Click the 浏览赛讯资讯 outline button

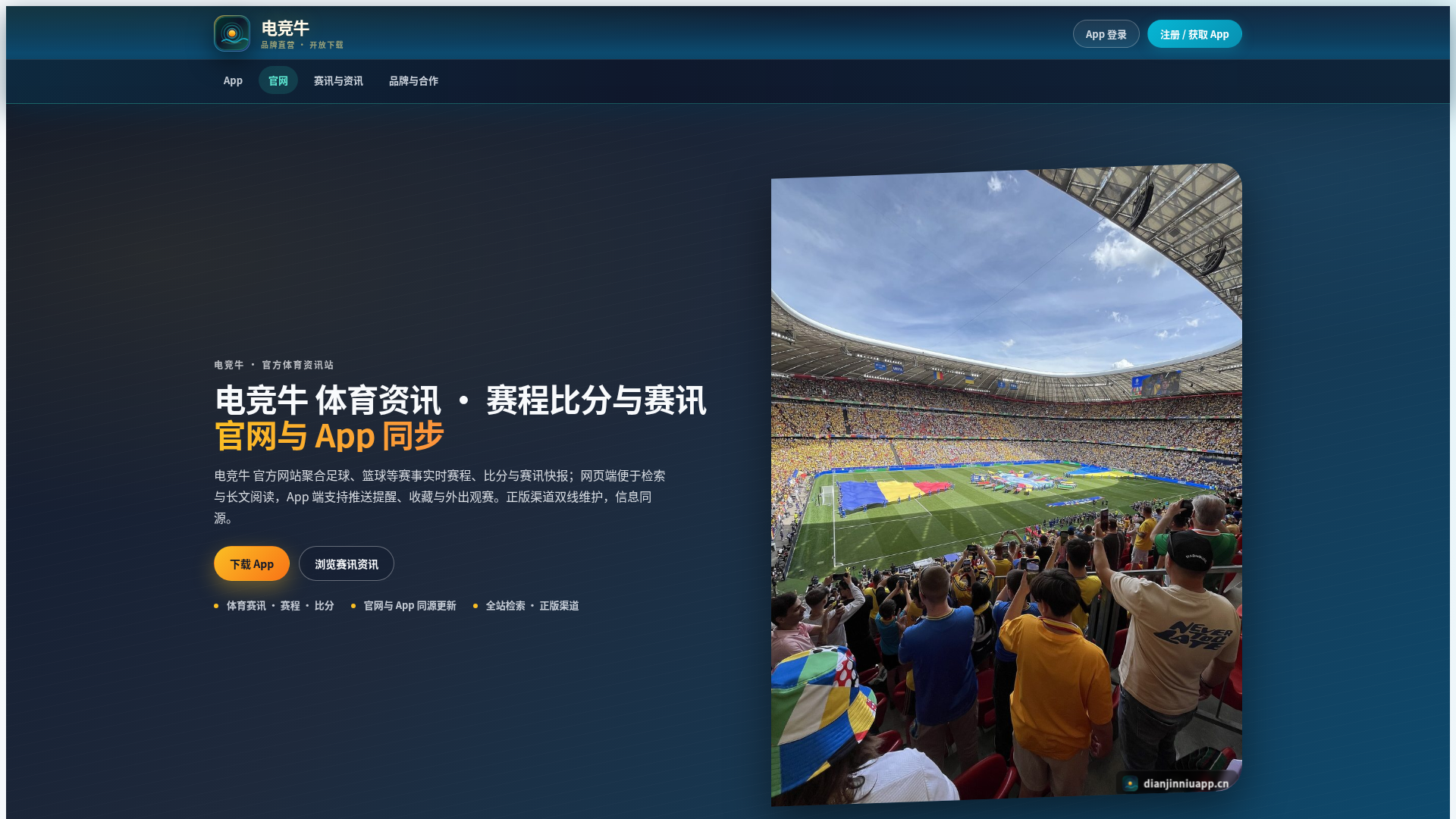pyautogui.click(x=347, y=563)
